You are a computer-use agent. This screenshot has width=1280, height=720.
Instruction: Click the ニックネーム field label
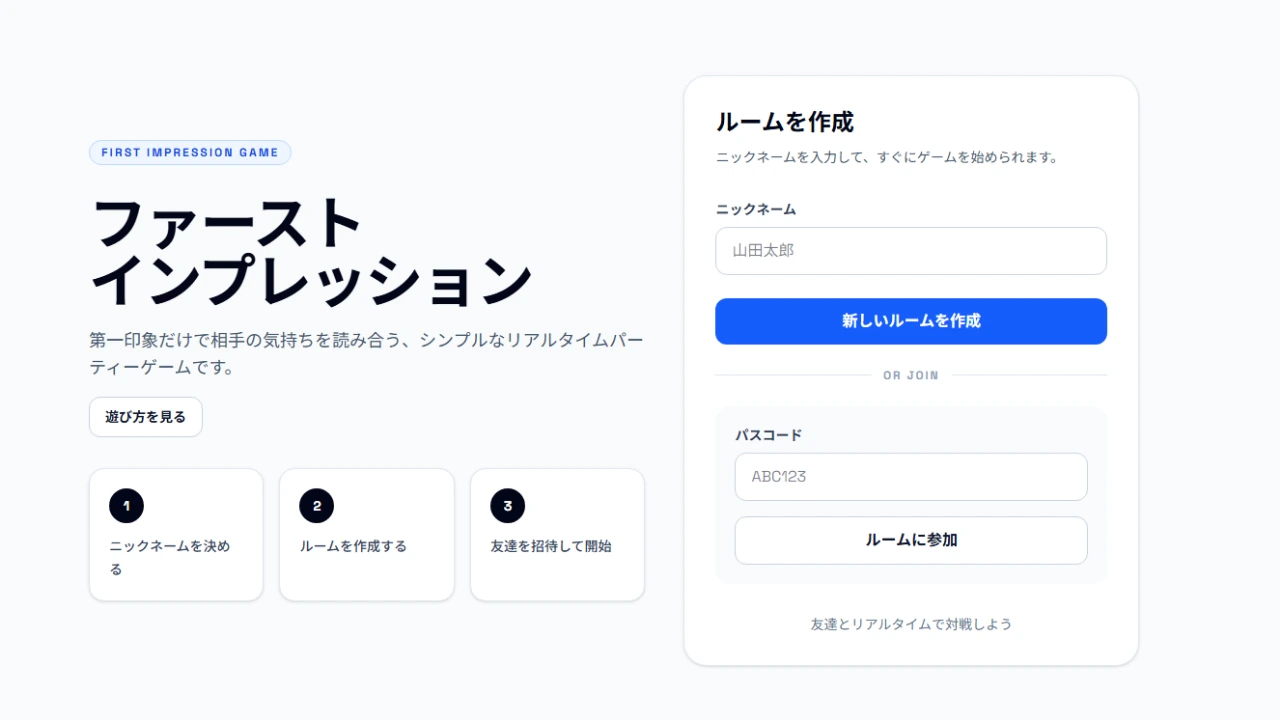[x=755, y=209]
